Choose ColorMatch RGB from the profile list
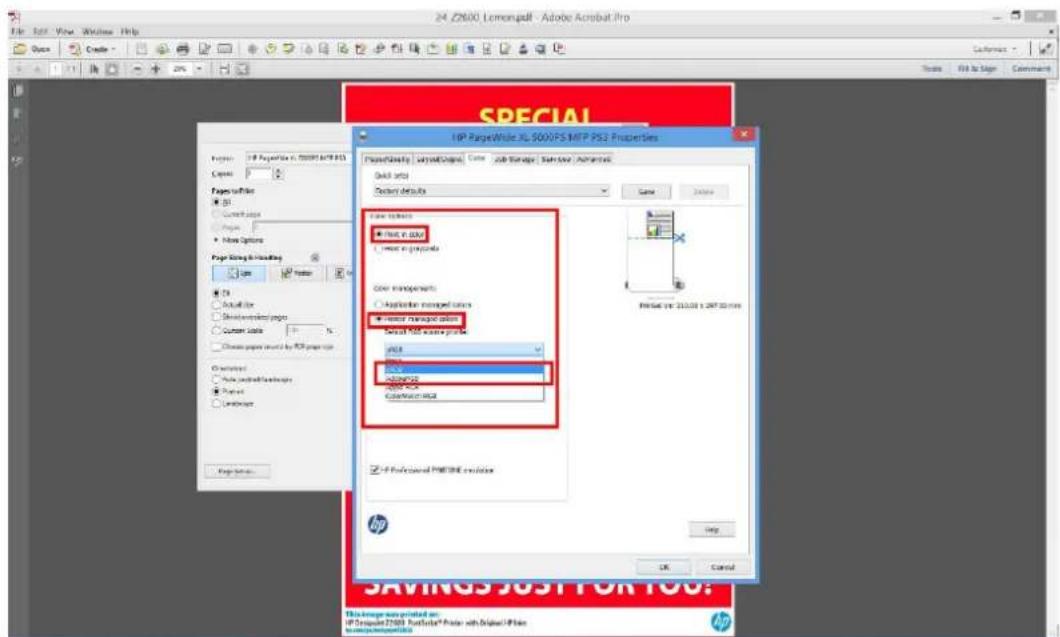Image resolution: width=1060 pixels, height=637 pixels. click(x=464, y=396)
